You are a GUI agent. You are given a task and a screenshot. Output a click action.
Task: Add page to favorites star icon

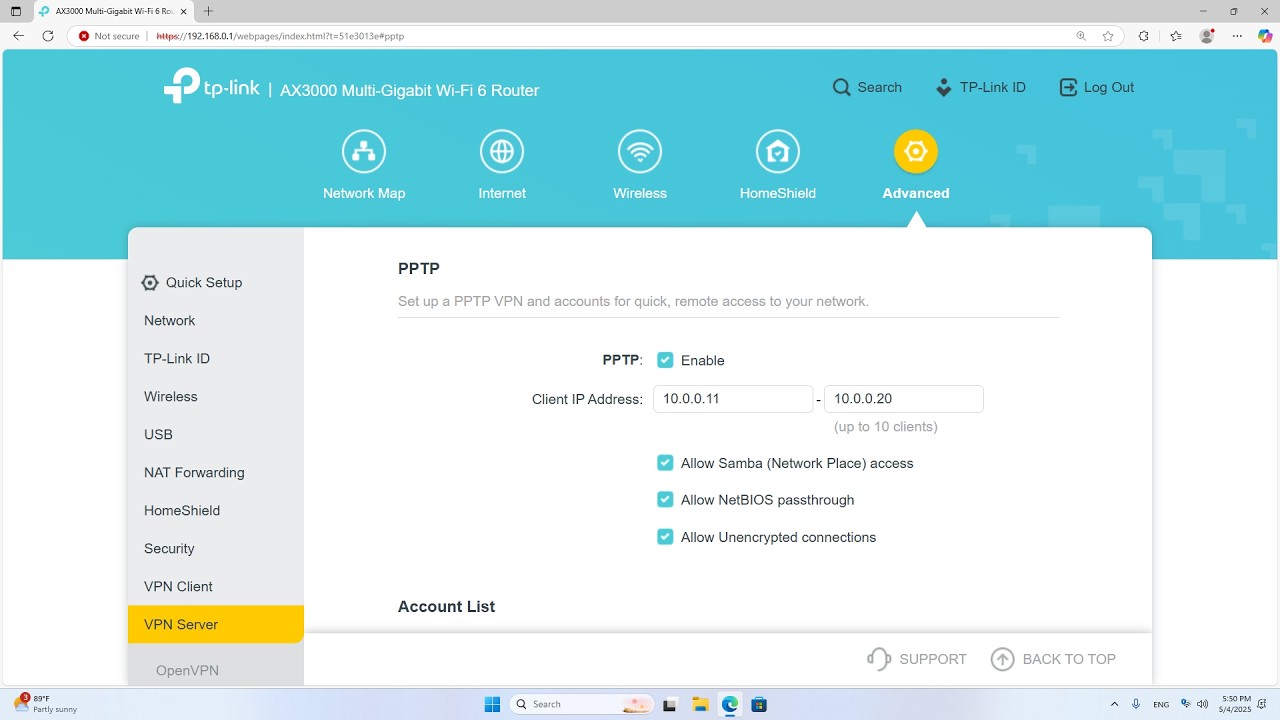pos(1108,36)
